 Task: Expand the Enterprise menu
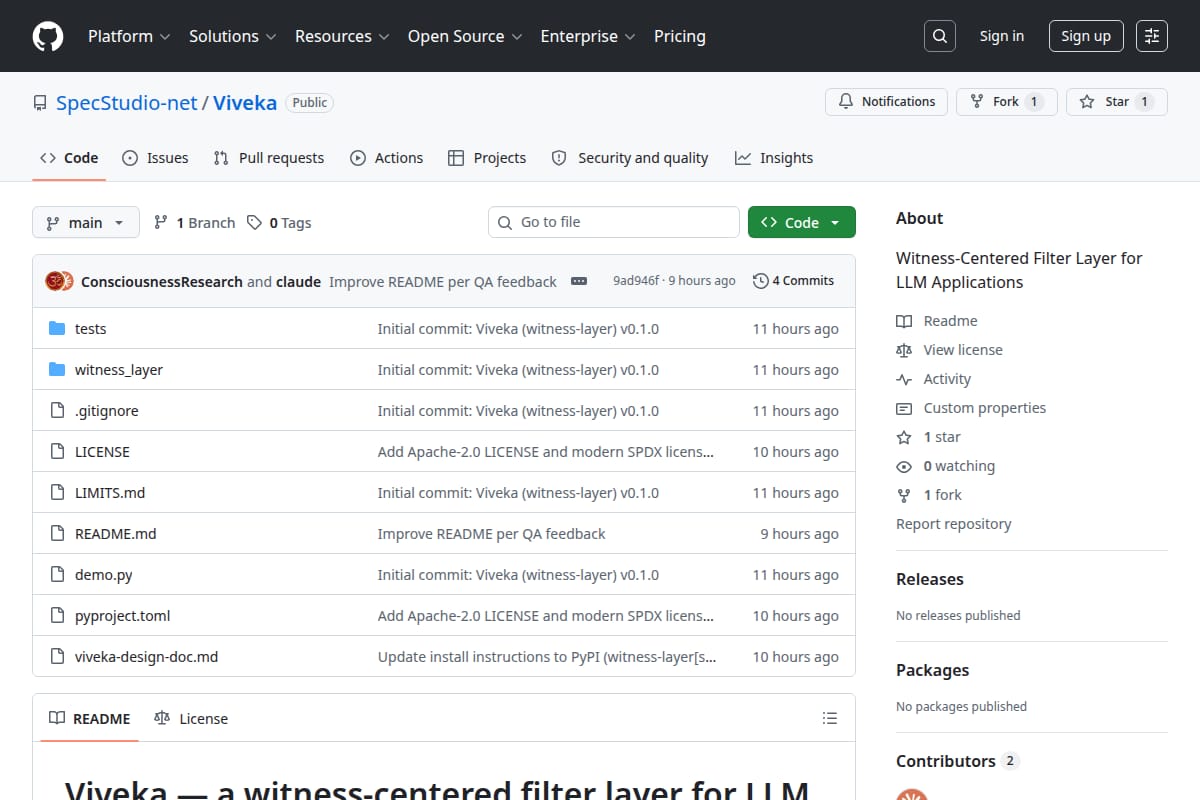(587, 36)
